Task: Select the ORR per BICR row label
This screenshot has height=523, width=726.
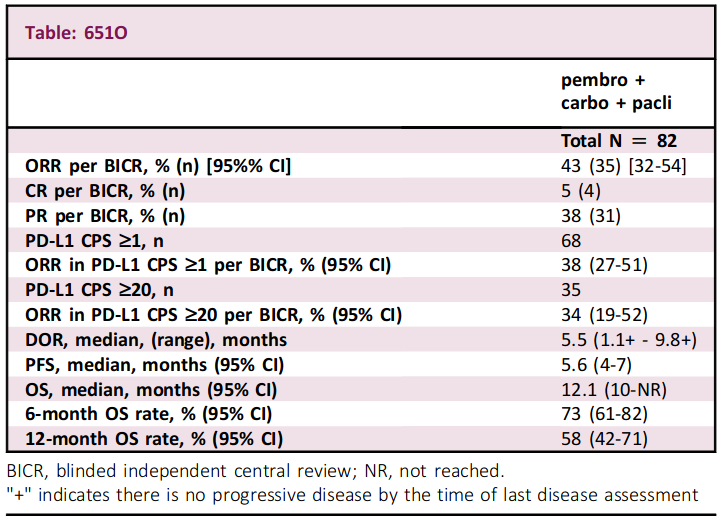Action: pyautogui.click(x=158, y=166)
